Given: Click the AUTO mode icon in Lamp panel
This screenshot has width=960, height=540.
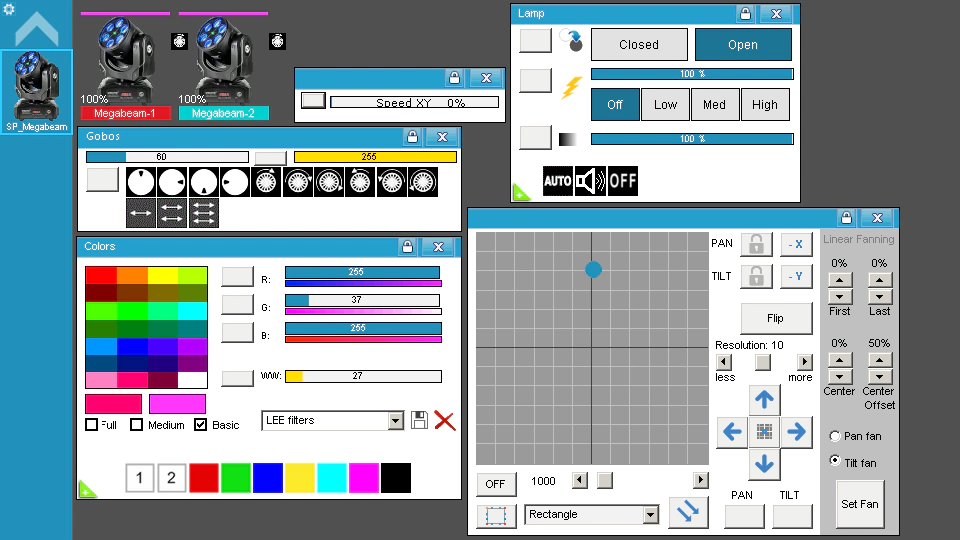Looking at the screenshot, I should [557, 181].
